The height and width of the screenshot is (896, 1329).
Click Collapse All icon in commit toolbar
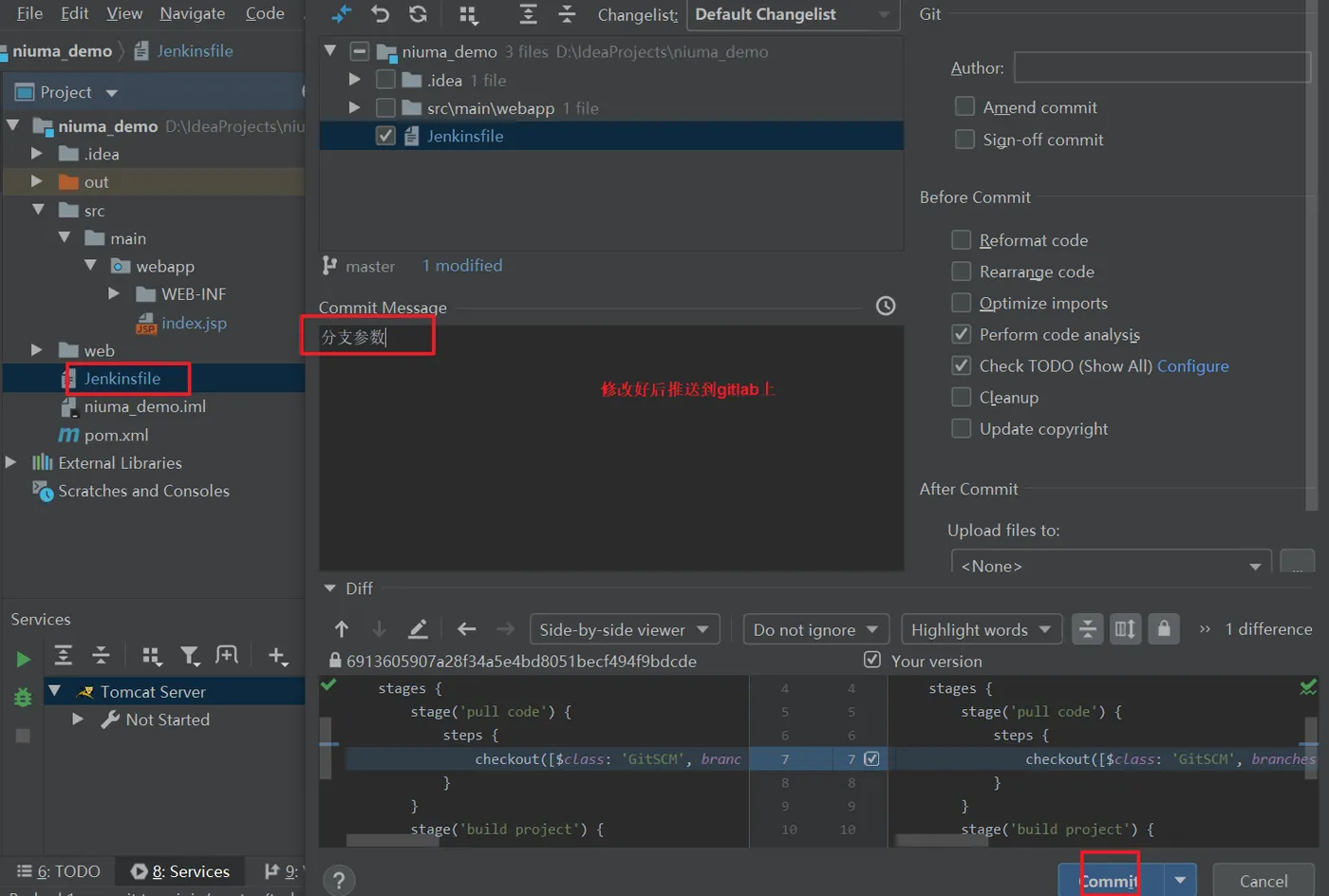pyautogui.click(x=567, y=14)
